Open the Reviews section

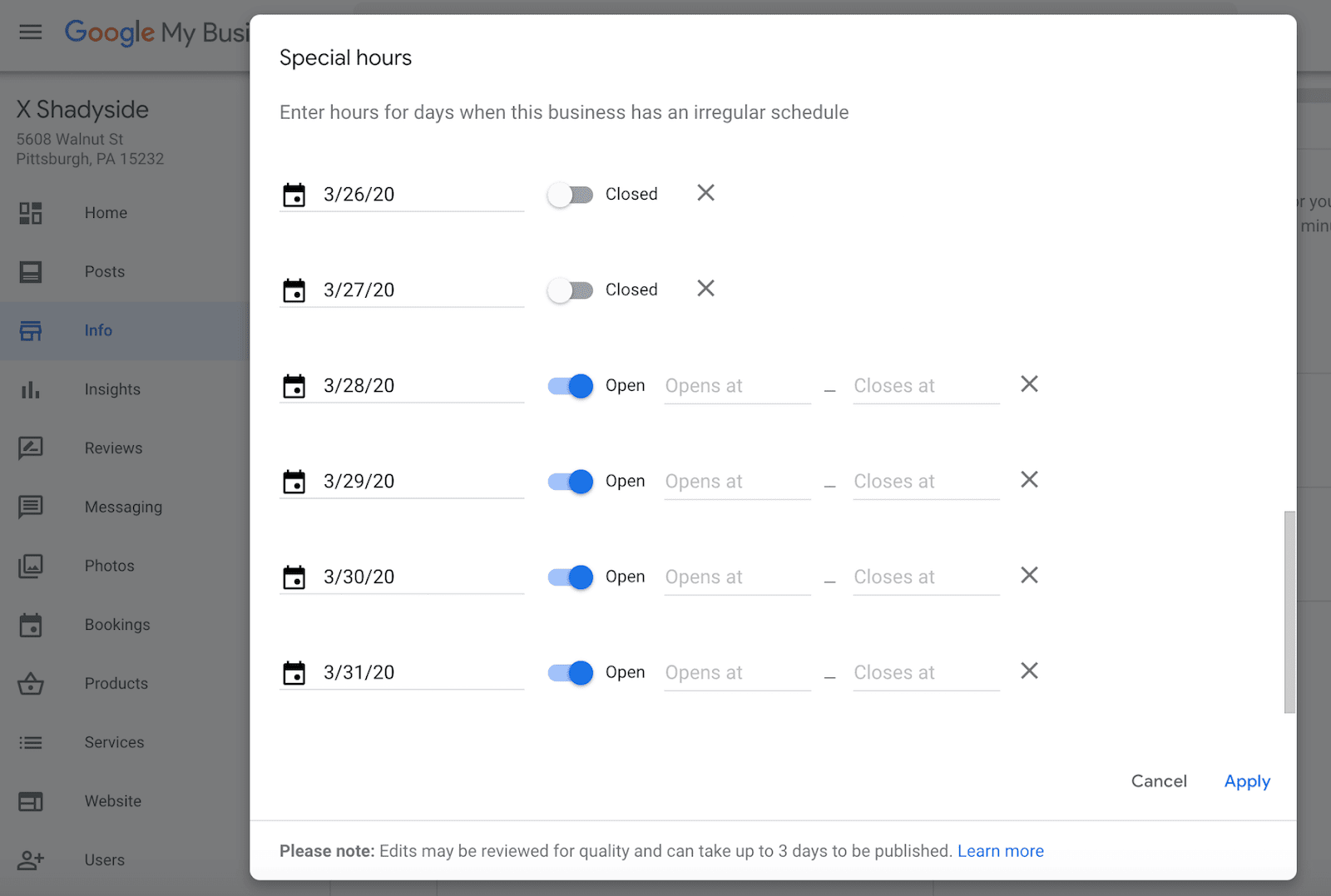click(x=113, y=448)
